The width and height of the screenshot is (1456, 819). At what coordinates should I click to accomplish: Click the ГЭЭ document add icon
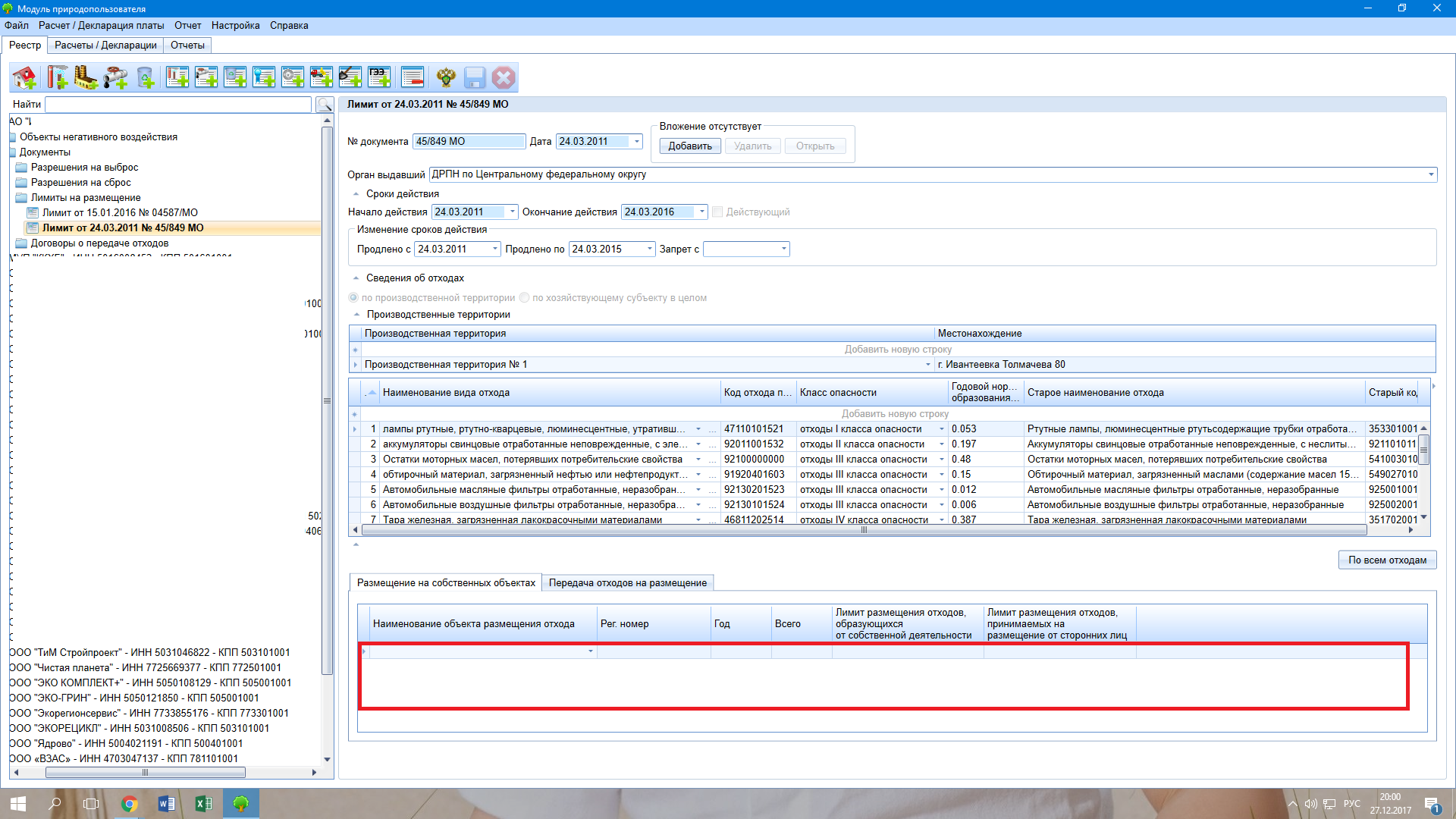379,77
